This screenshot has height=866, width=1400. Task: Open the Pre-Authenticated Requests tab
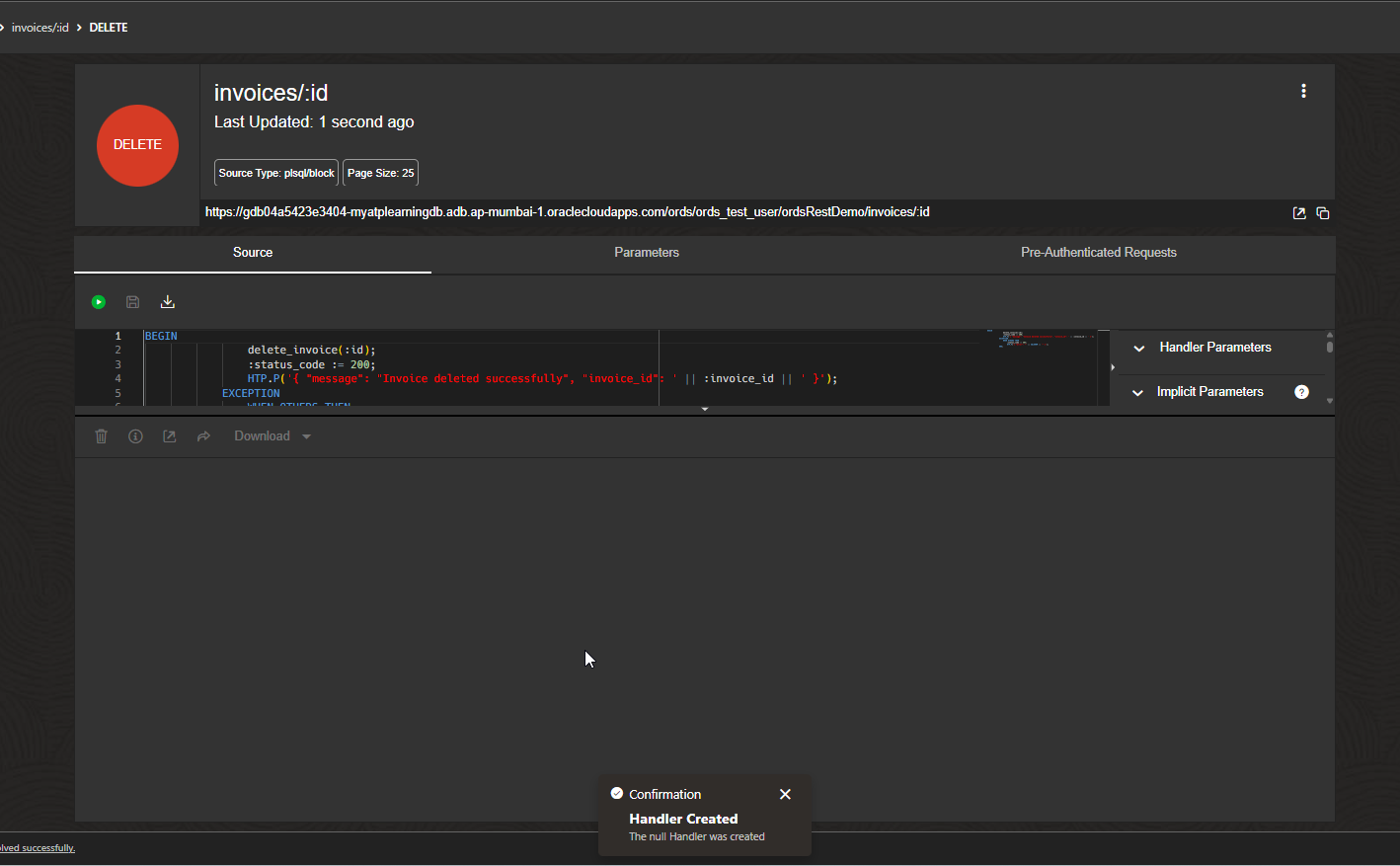click(x=1098, y=252)
